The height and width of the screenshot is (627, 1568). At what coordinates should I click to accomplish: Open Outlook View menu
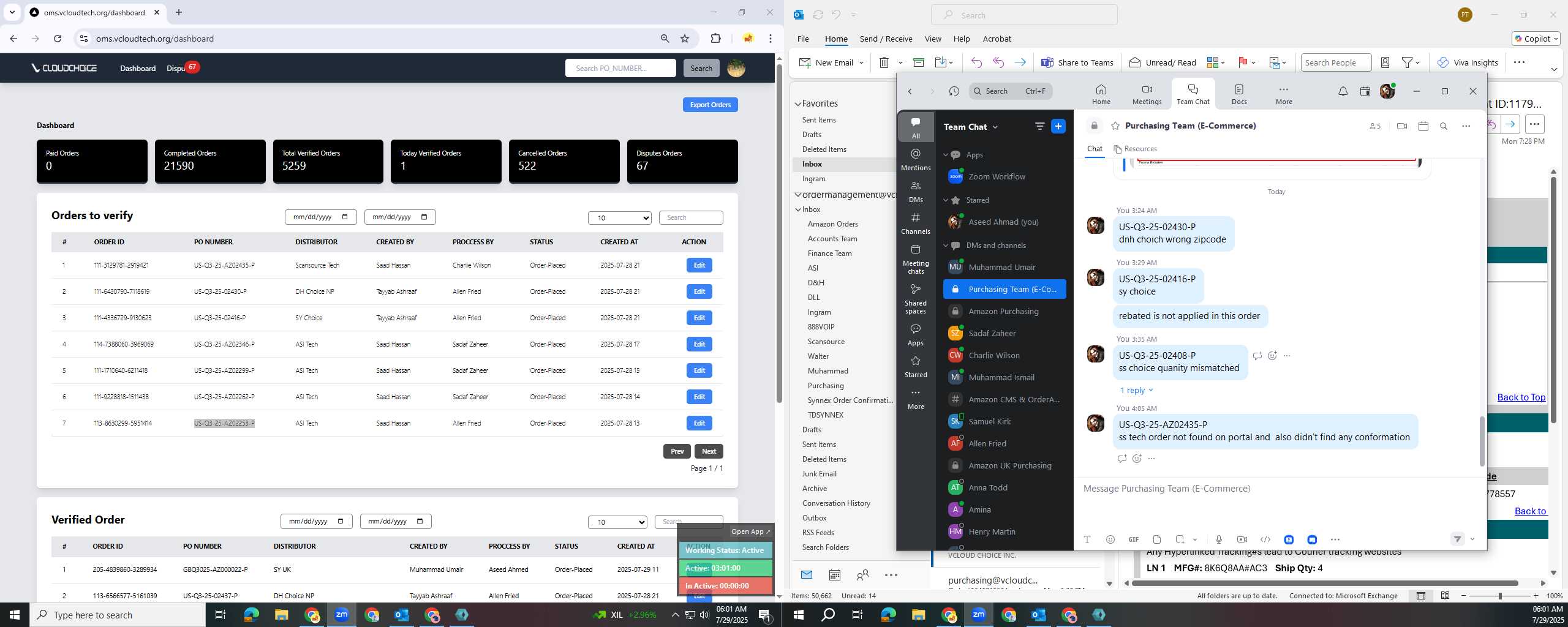click(932, 39)
